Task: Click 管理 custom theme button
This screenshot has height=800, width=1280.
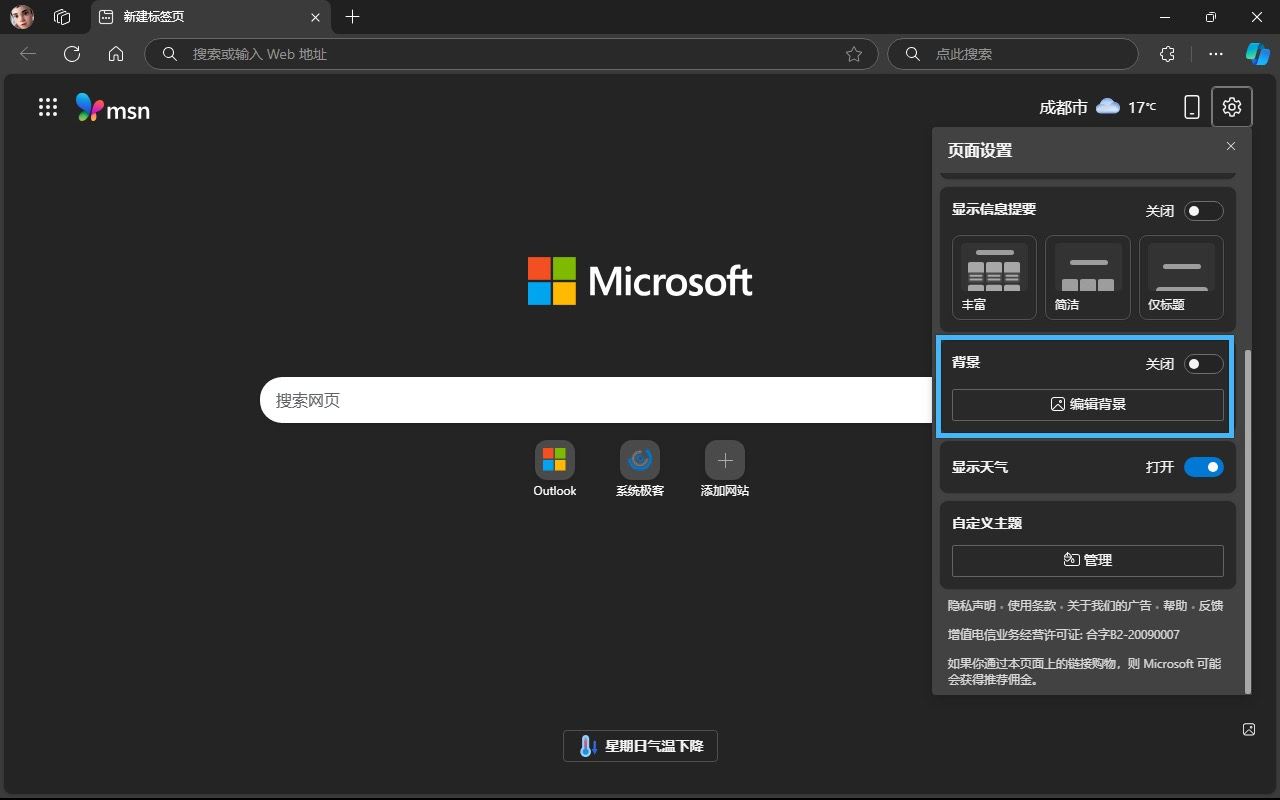Action: coord(1088,560)
